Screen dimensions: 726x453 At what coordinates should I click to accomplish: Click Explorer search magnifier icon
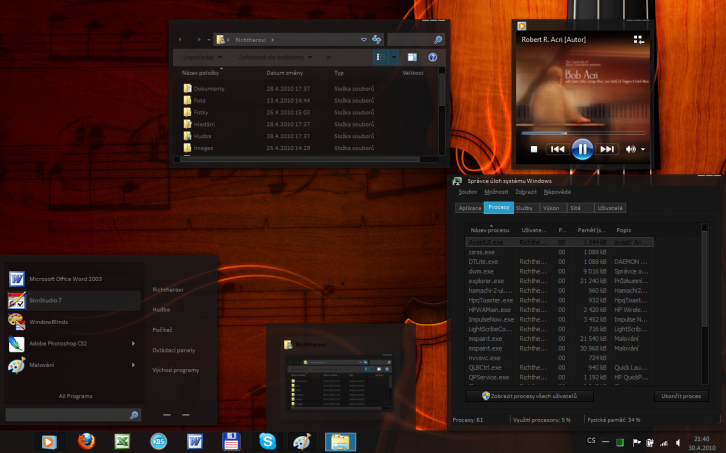(x=438, y=40)
